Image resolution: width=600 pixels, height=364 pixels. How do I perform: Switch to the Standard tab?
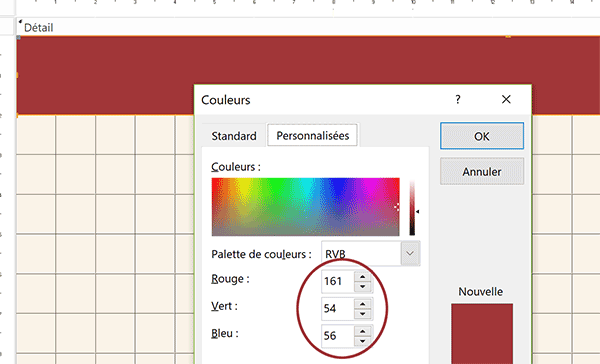tap(234, 136)
